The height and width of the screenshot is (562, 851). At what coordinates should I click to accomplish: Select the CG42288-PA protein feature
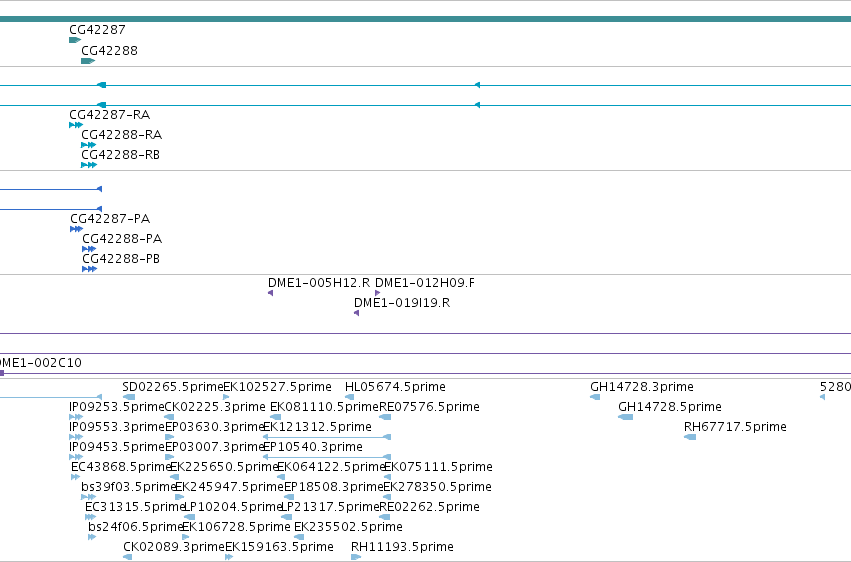pyautogui.click(x=122, y=239)
